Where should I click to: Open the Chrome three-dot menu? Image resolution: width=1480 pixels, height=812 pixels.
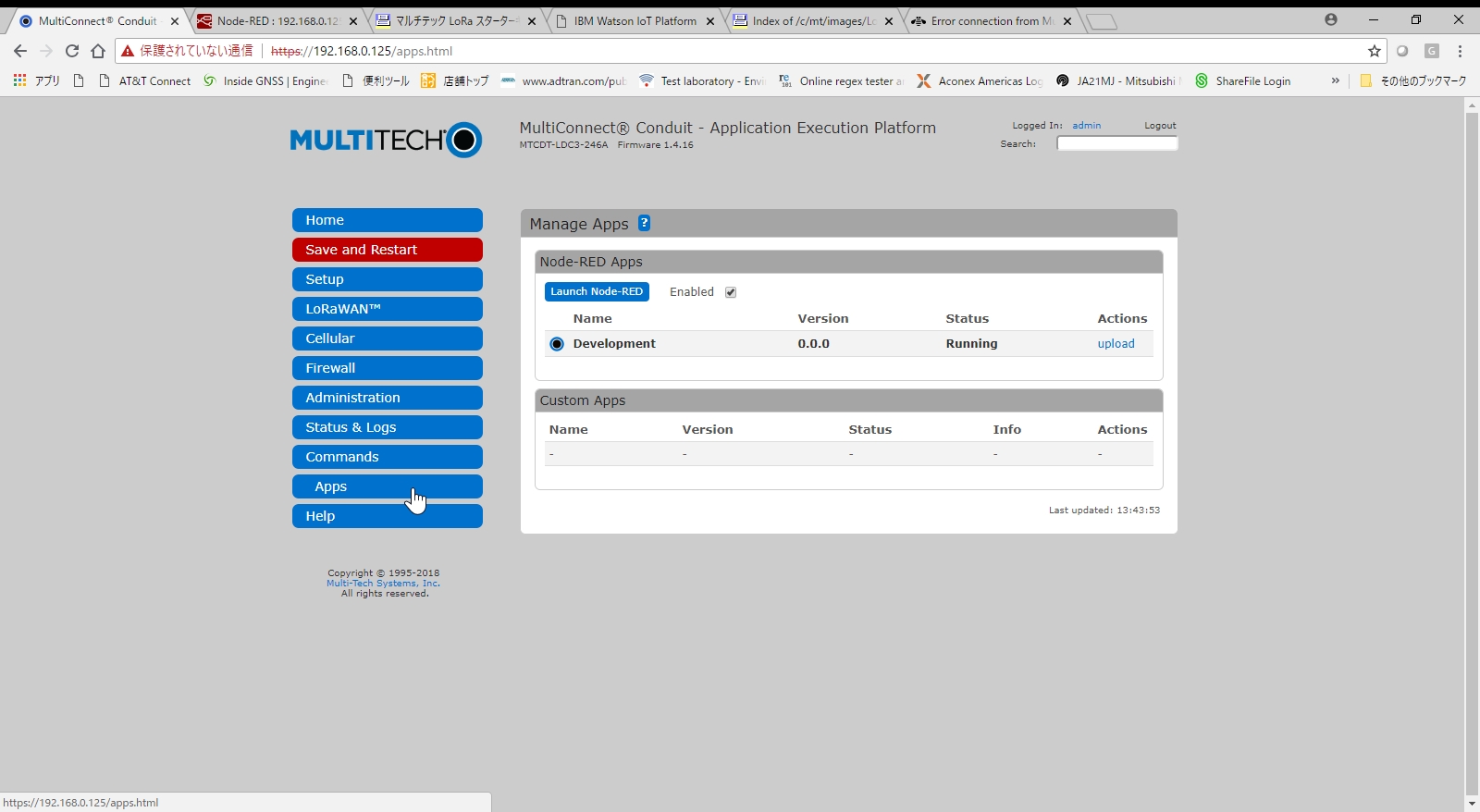(1461, 51)
